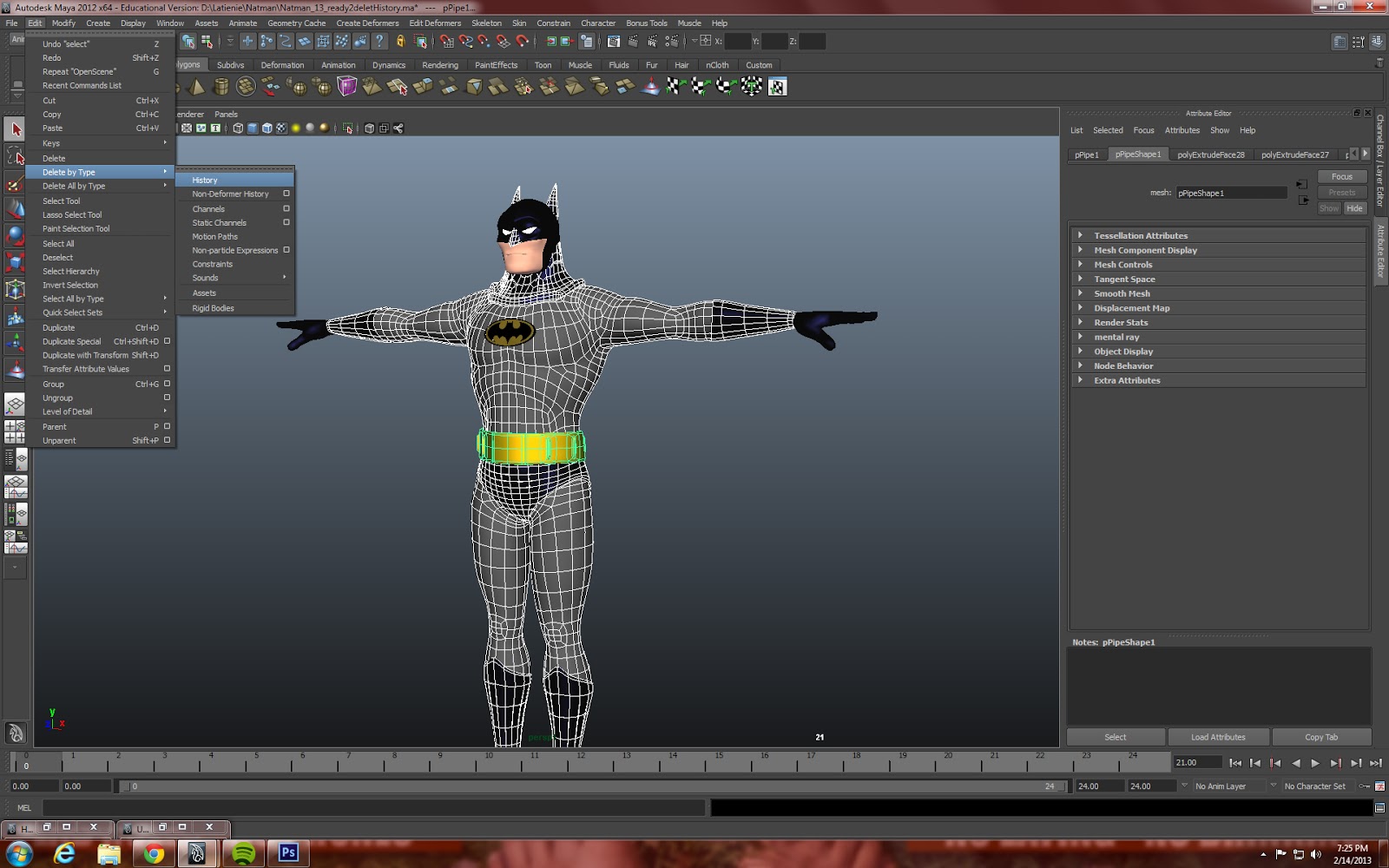Click the mesh name field showing pPipeShape1
Image resolution: width=1389 pixels, height=868 pixels.
[1230, 193]
